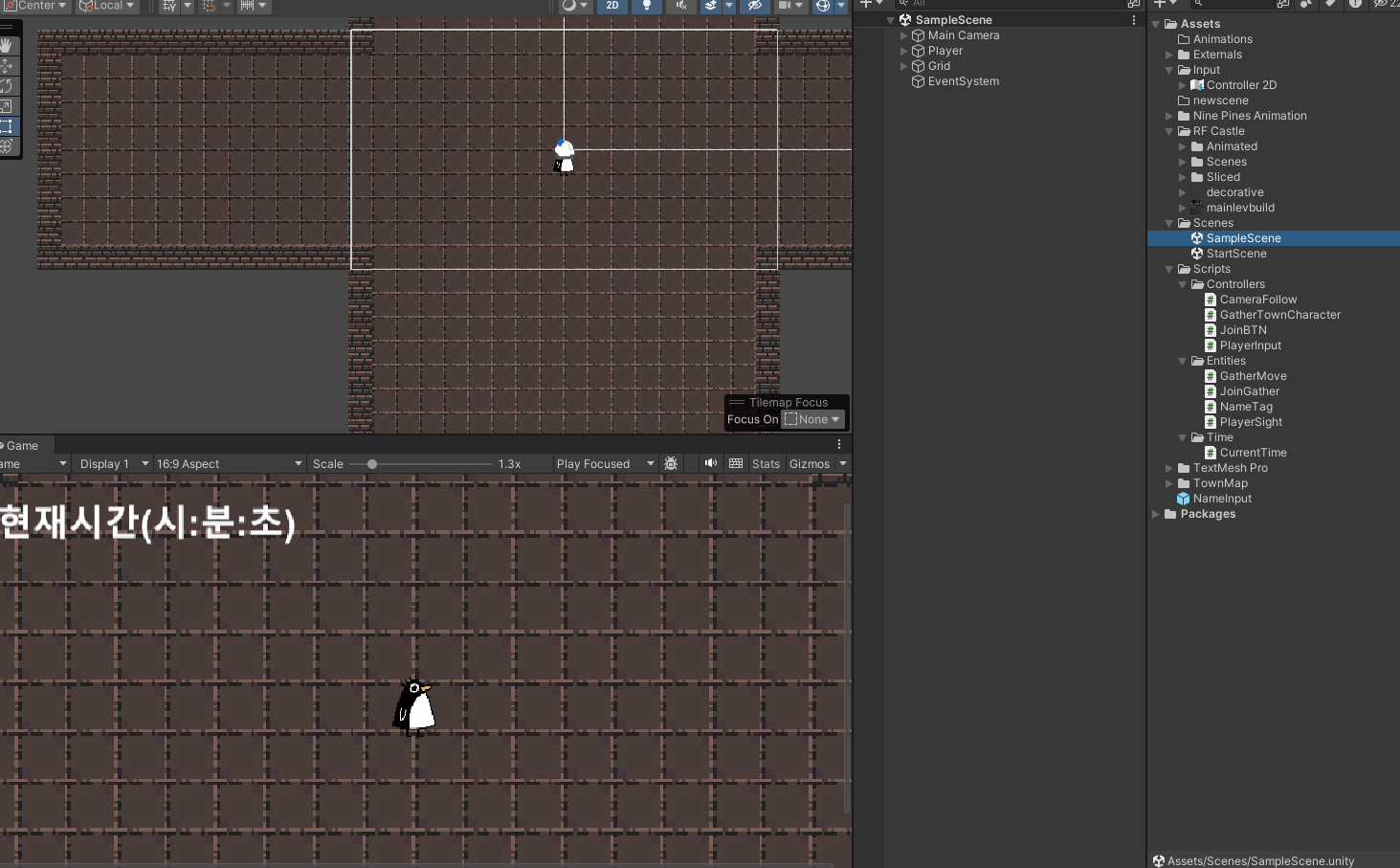Toggle scene lighting bulb button

pos(647,6)
